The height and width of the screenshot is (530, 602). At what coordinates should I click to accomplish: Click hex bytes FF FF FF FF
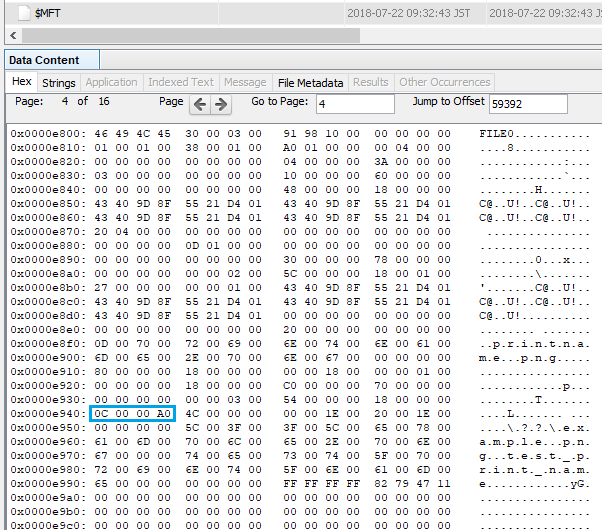point(321,484)
